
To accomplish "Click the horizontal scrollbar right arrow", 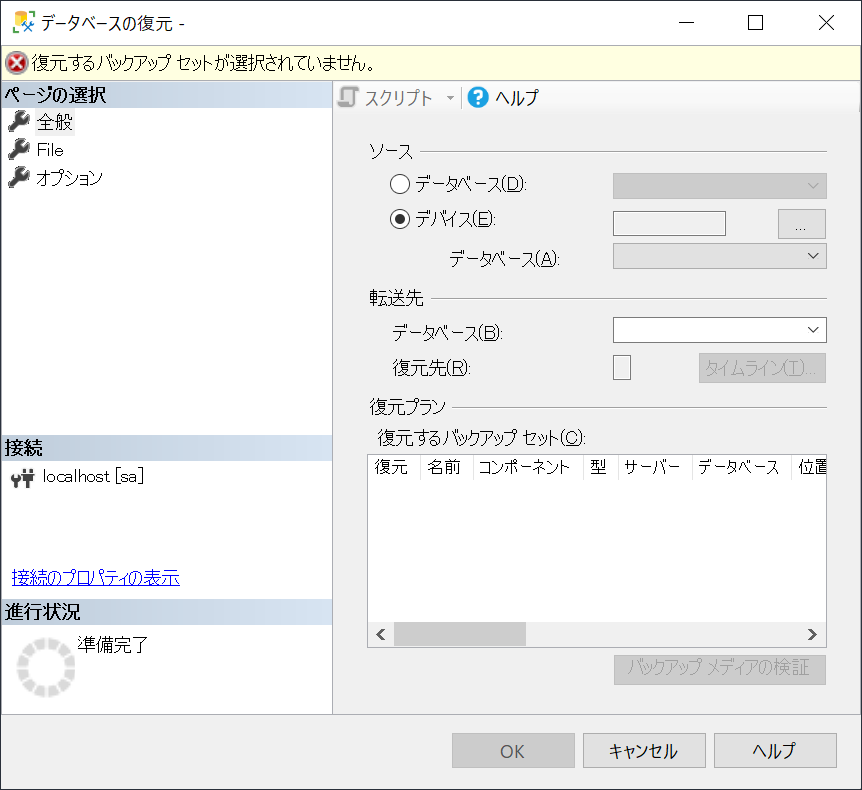I will coord(813,634).
